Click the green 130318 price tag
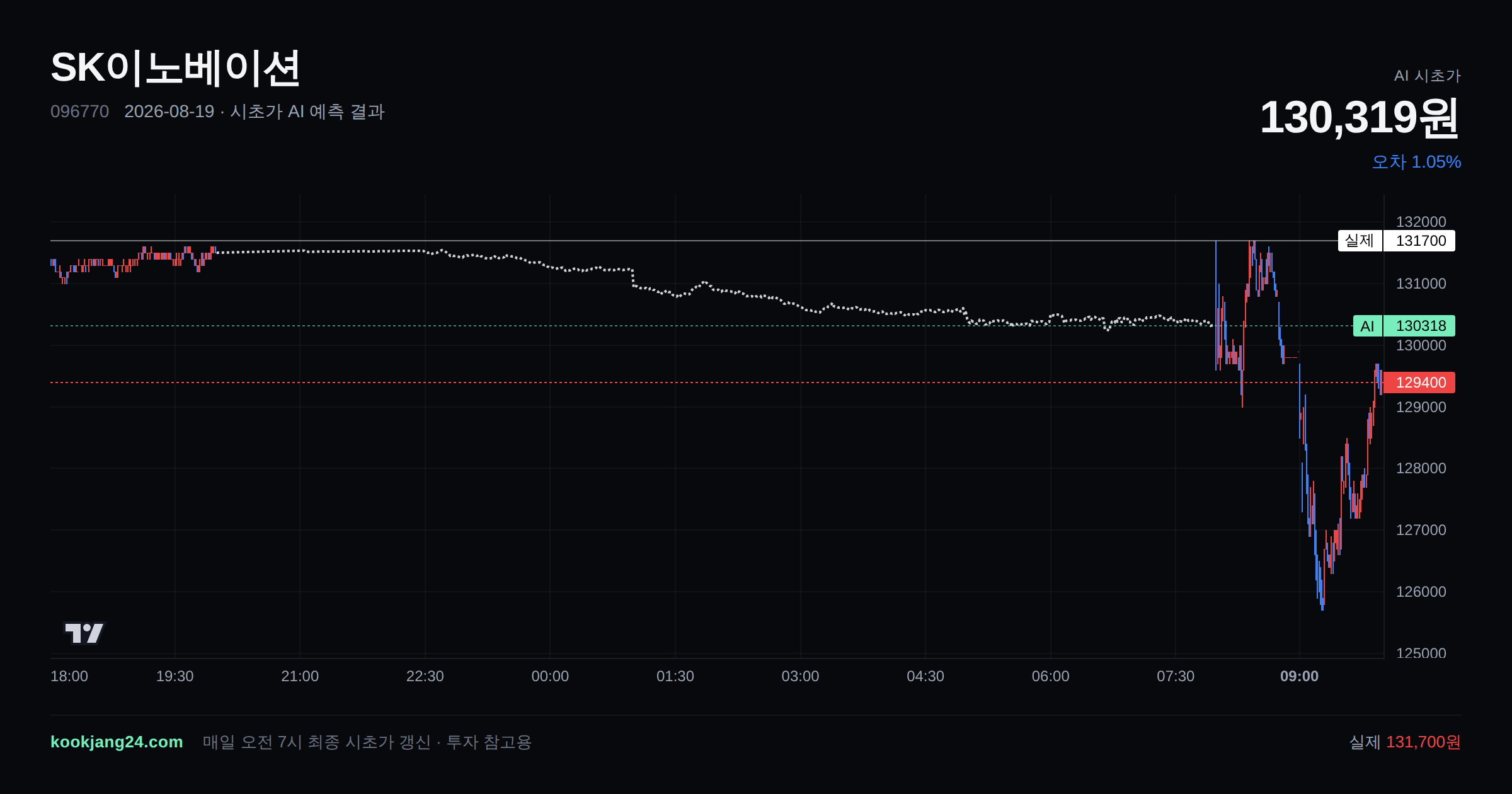Screen dimensions: 1512x794 1420,326
